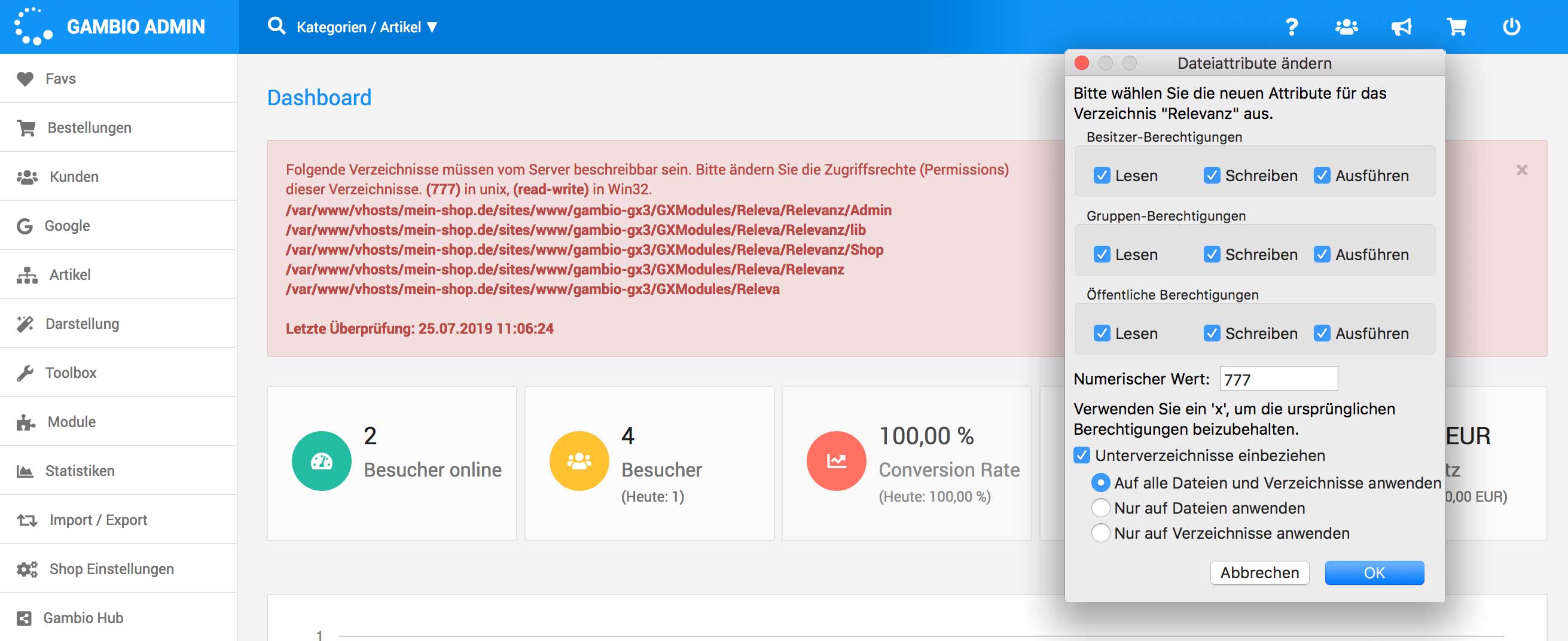This screenshot has height=641, width=1568.
Task: Select Auf alle Dateien und Verzeichnisse anwenden
Action: [x=1100, y=483]
